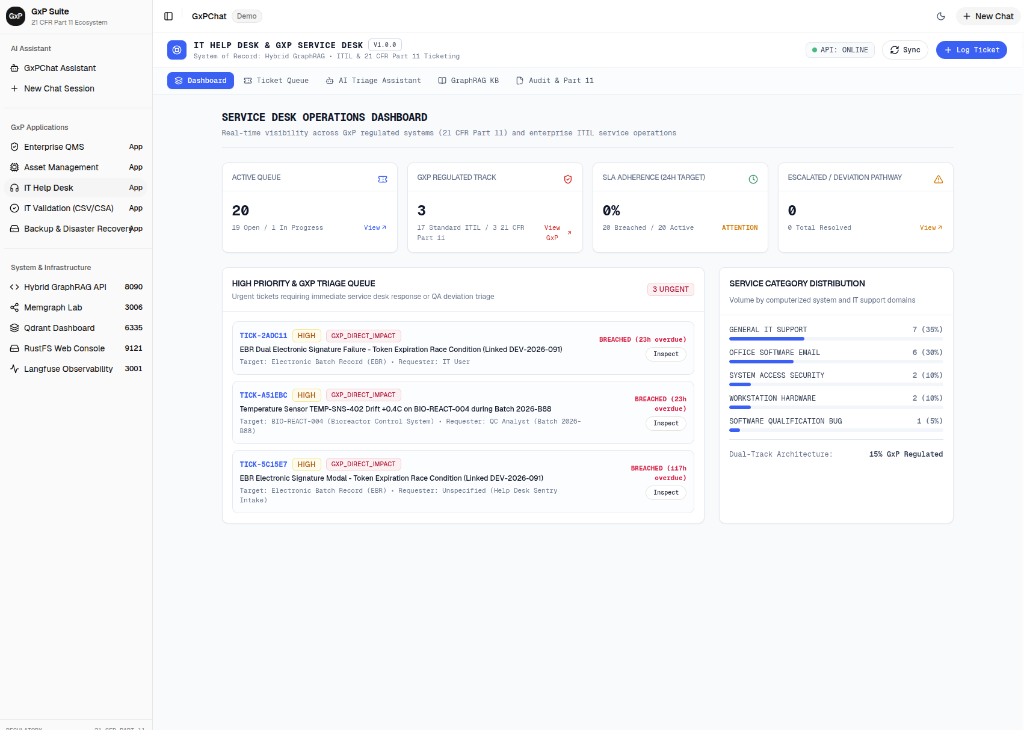Open the Audit & Part 11 tab

(x=554, y=80)
